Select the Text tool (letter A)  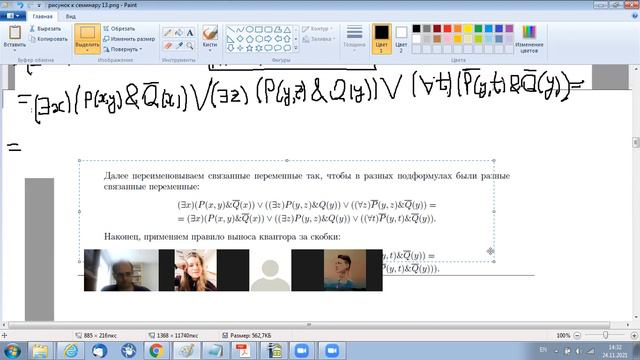190,33
